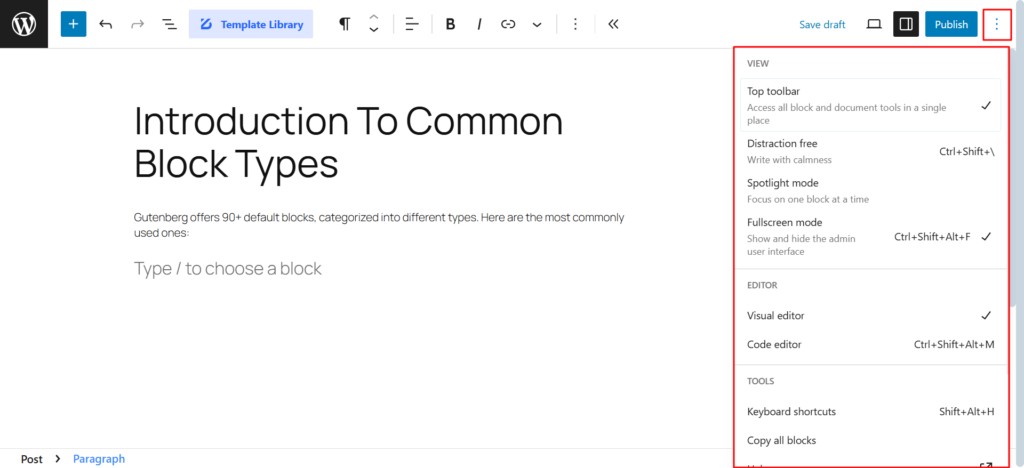
Task: Click the redo arrow icon
Action: coord(137,24)
